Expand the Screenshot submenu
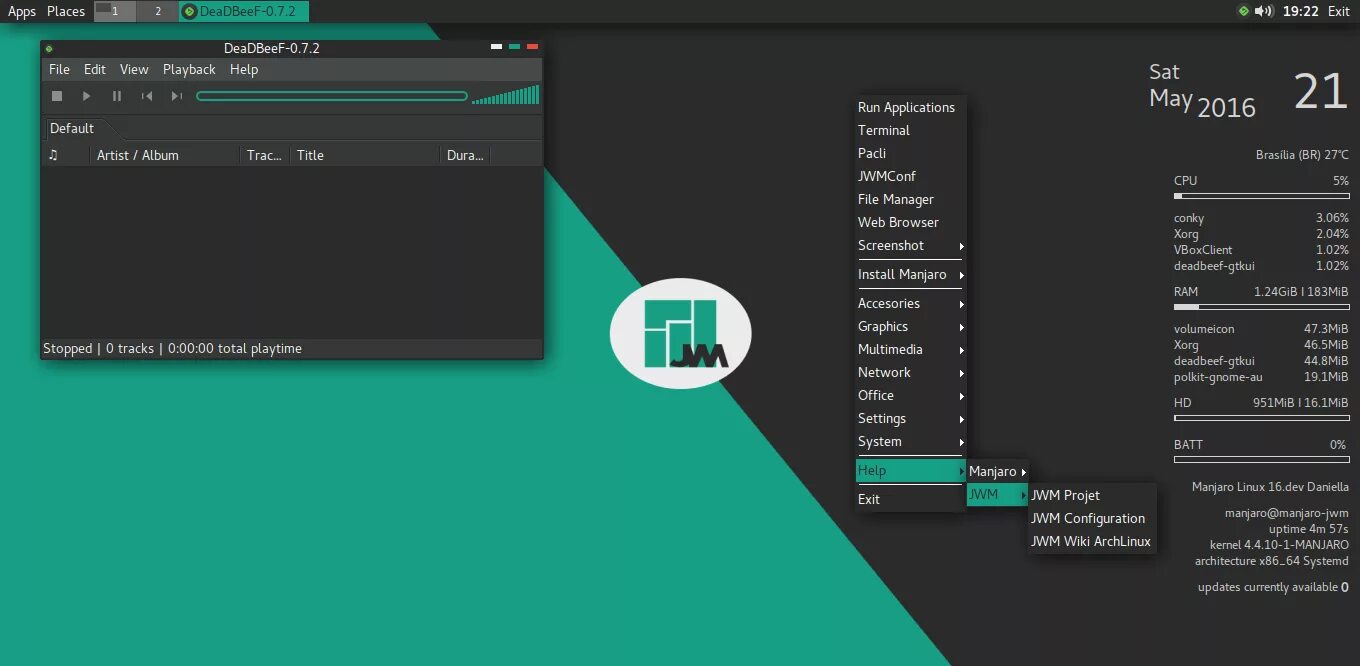1360x666 pixels. tap(910, 245)
